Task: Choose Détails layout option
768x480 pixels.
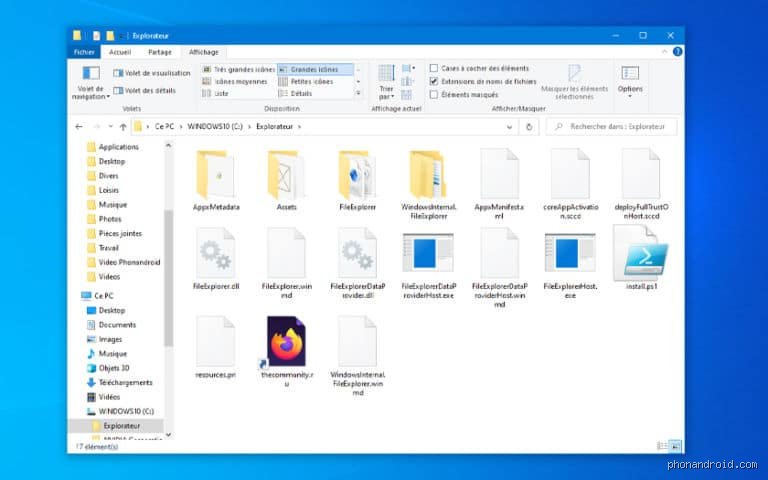Action: (295, 93)
